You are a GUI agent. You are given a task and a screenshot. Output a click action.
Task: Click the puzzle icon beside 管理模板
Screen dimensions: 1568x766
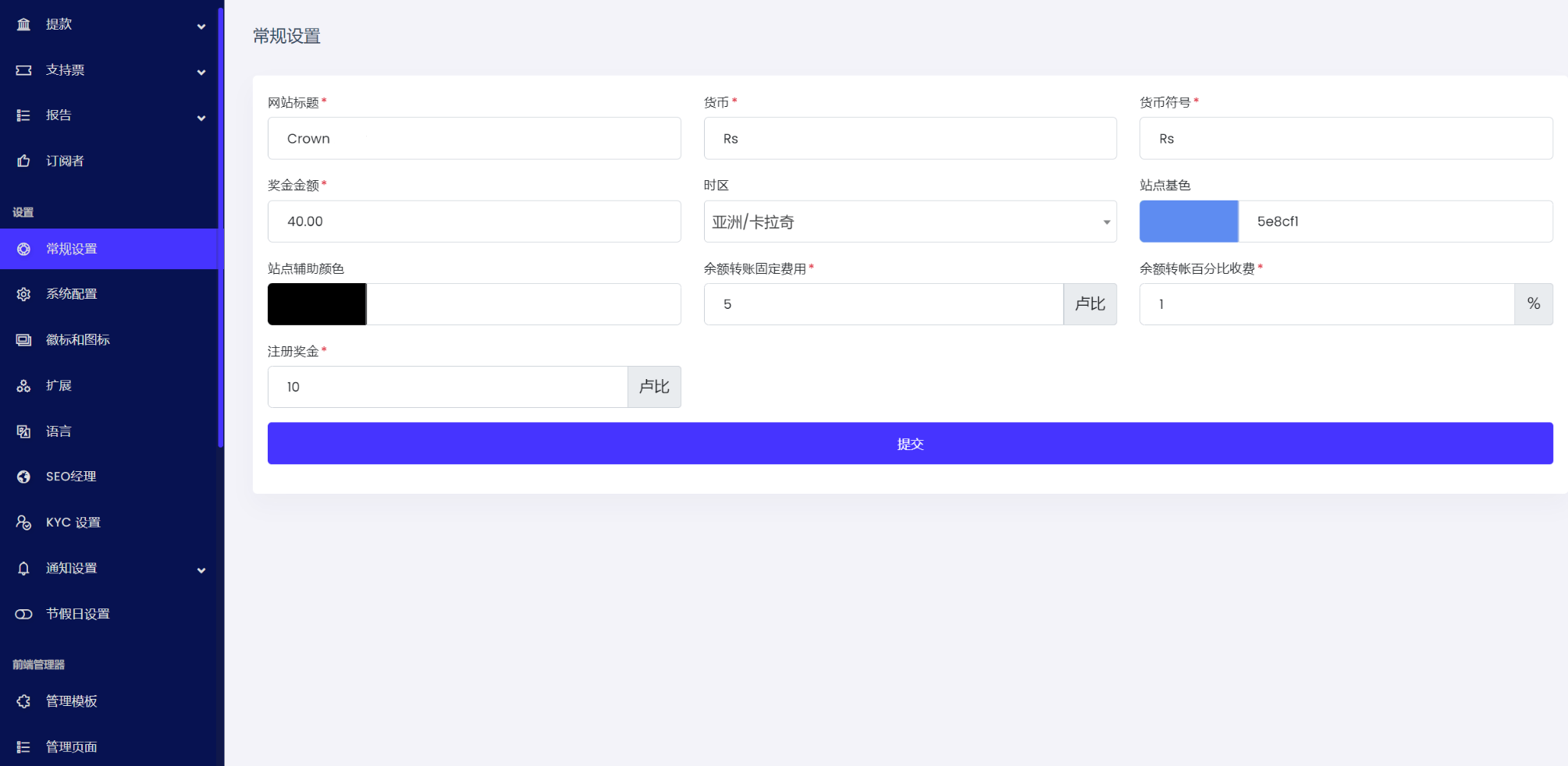point(23,701)
